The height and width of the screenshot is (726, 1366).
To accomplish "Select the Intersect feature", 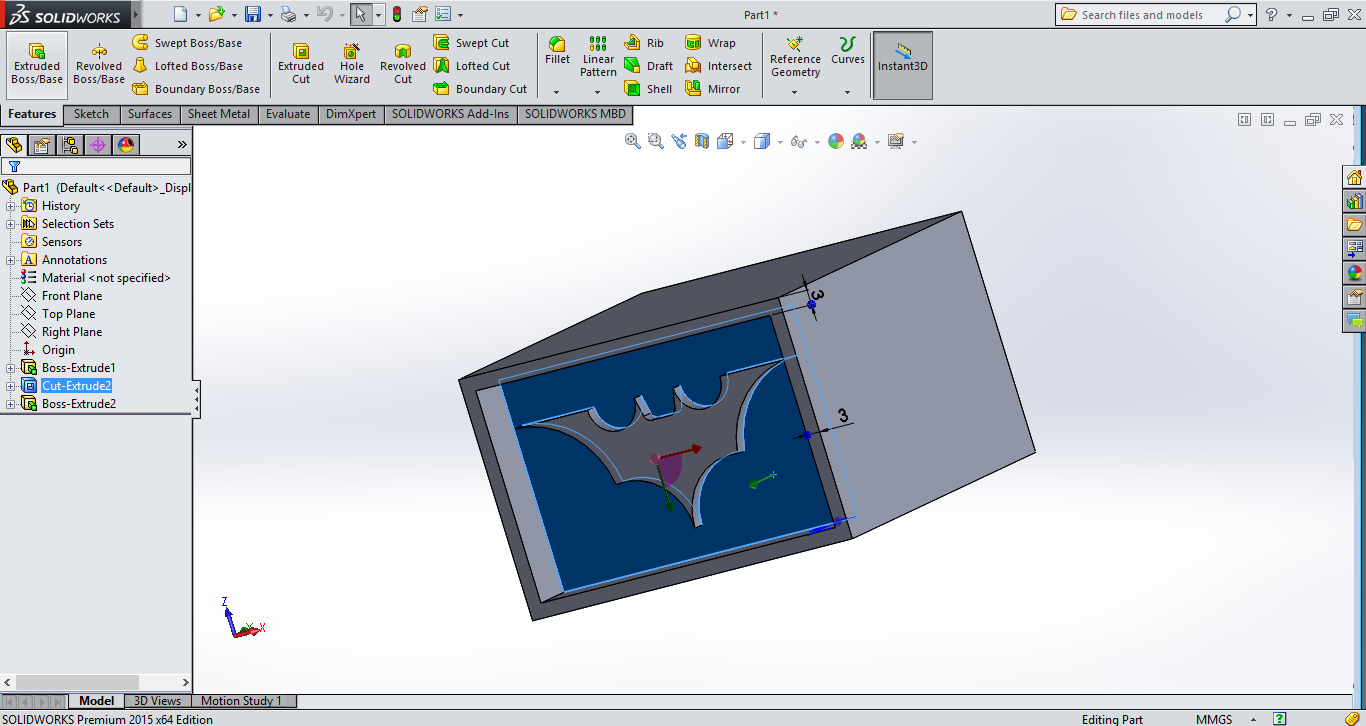I will coord(719,66).
